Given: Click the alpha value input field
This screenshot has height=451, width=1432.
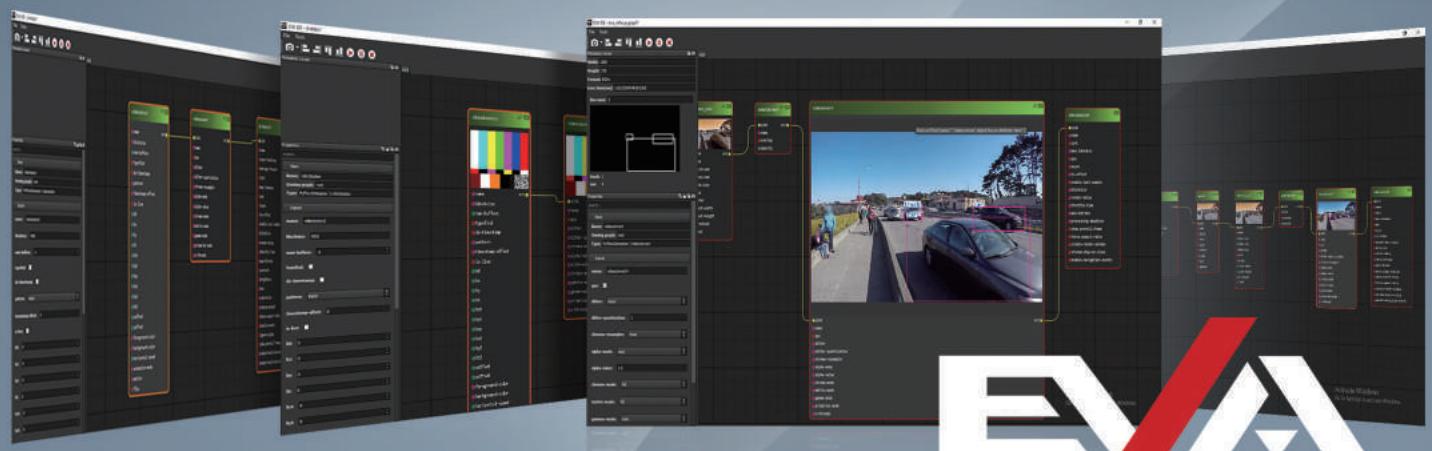Looking at the screenshot, I should tap(652, 366).
